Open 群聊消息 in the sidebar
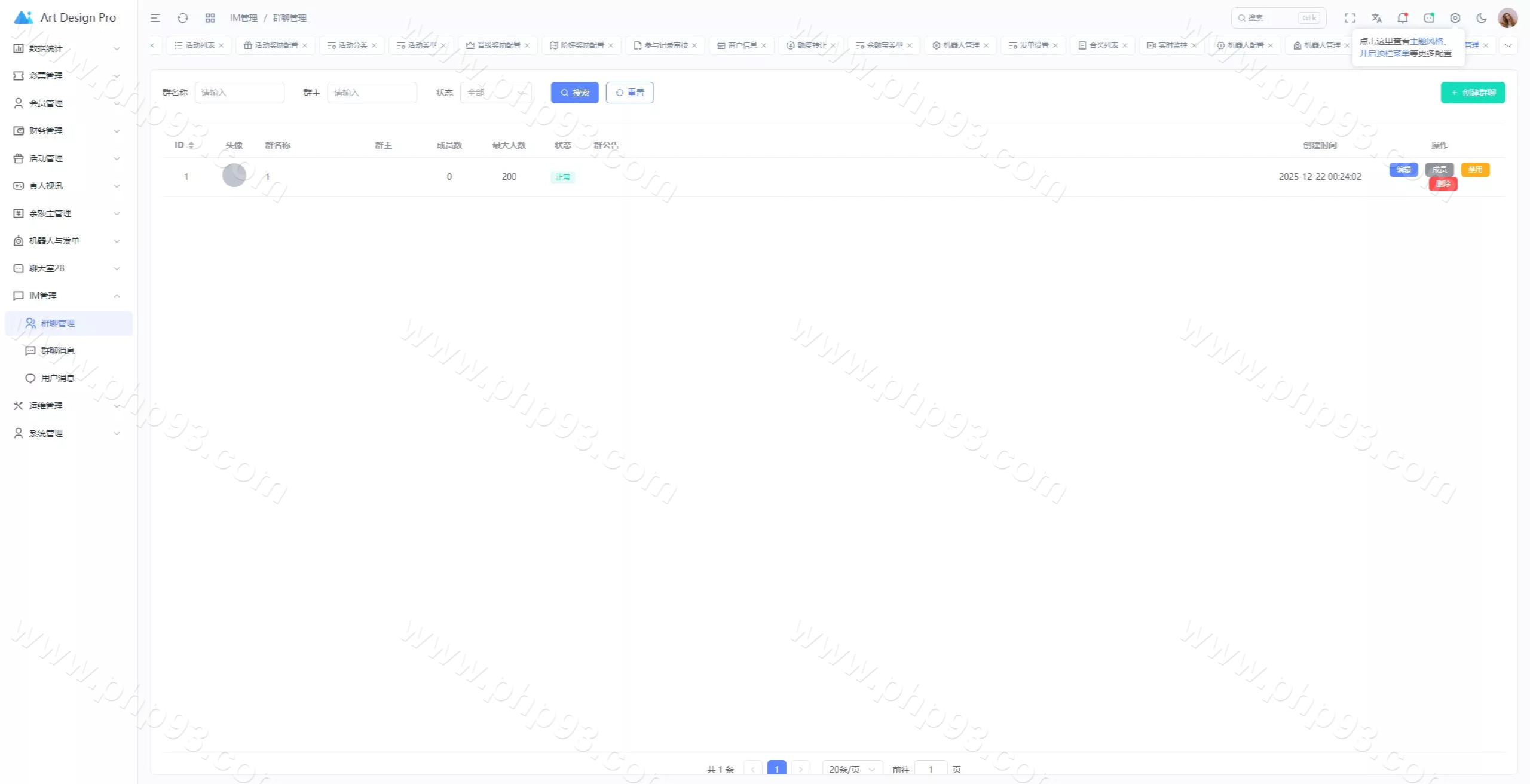The height and width of the screenshot is (784, 1530). point(57,351)
